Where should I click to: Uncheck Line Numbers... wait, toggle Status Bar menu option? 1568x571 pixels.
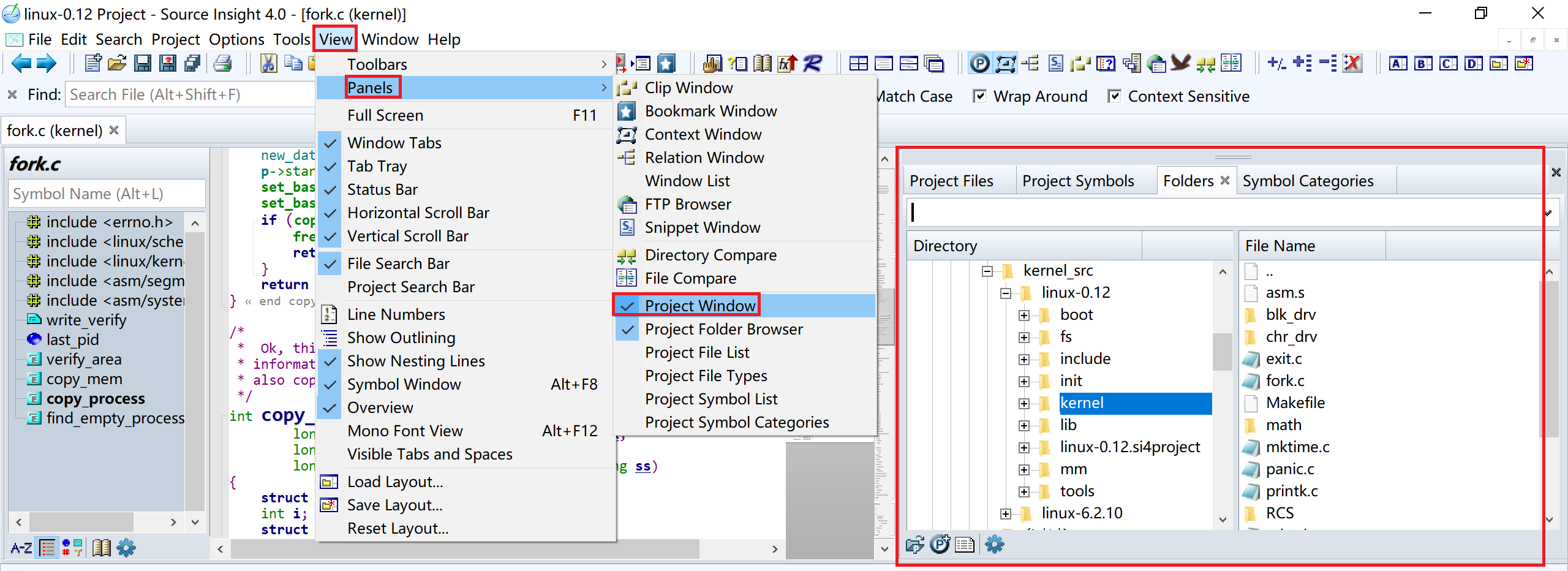point(382,189)
